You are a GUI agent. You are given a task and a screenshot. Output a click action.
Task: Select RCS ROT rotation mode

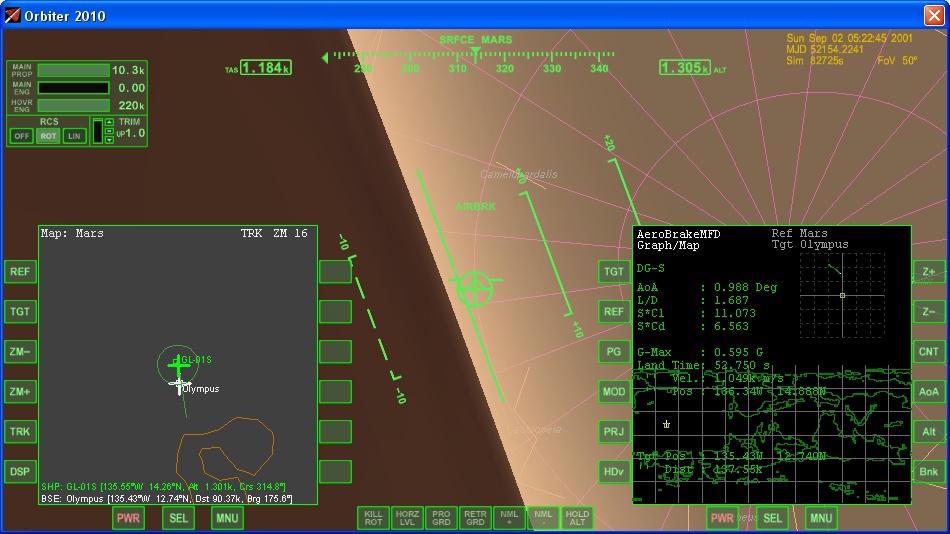[48, 136]
